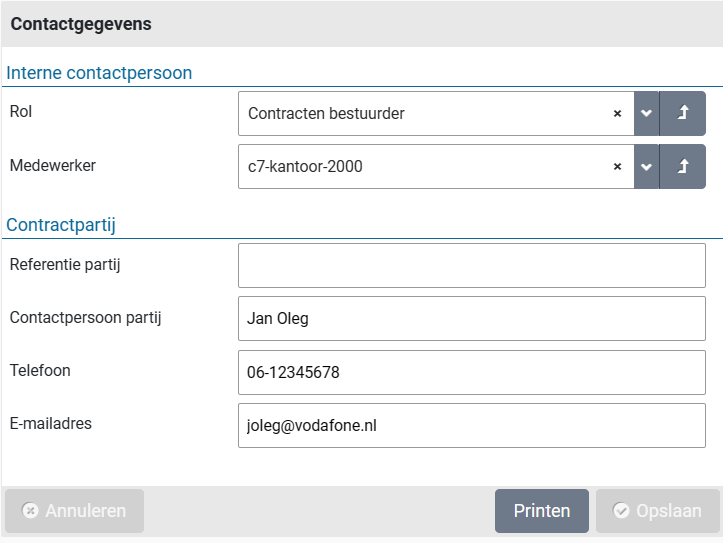The image size is (723, 543).
Task: Select the Telefoon input field
Action: 471,372
